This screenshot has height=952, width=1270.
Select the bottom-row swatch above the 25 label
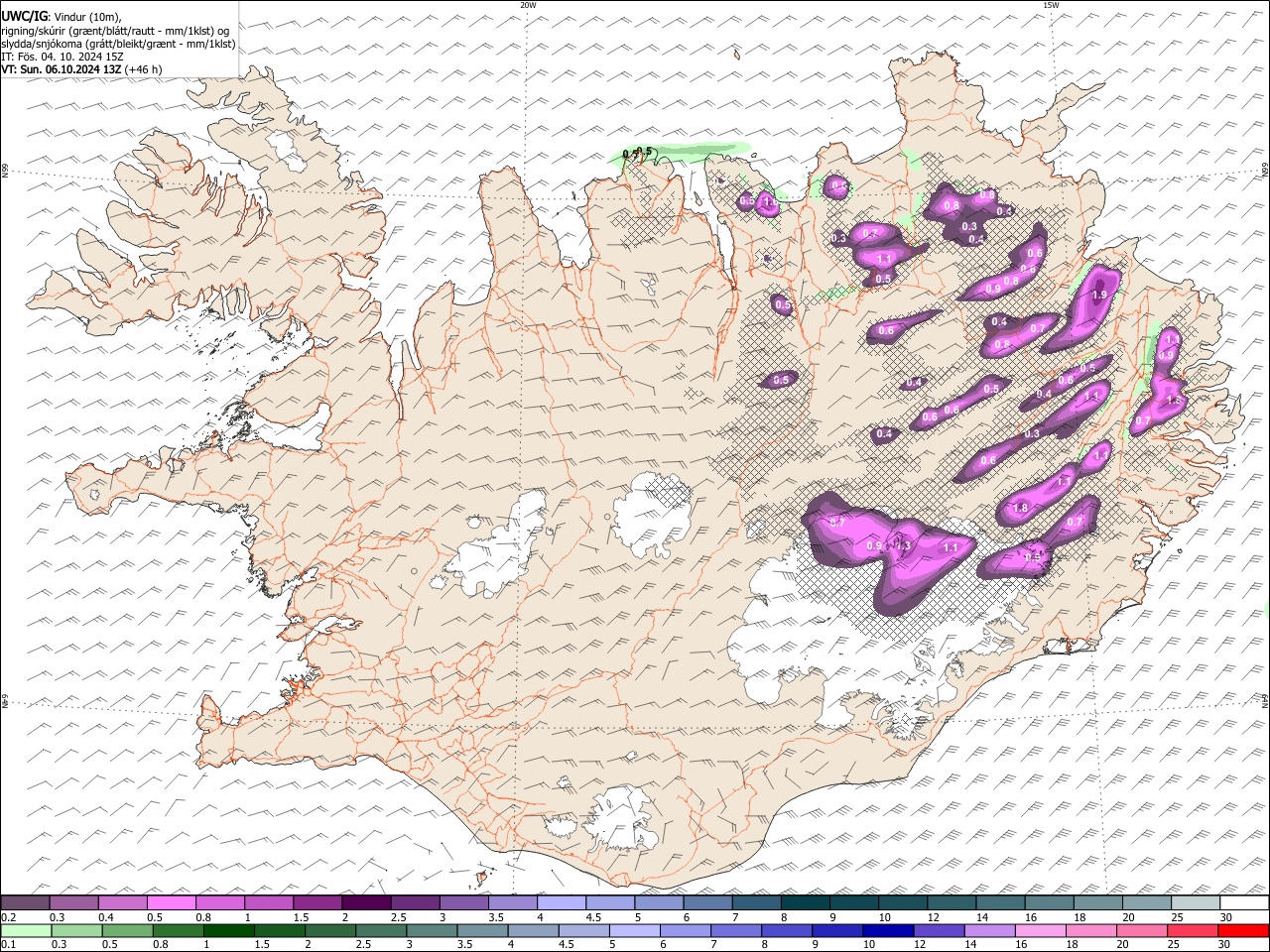[1194, 931]
